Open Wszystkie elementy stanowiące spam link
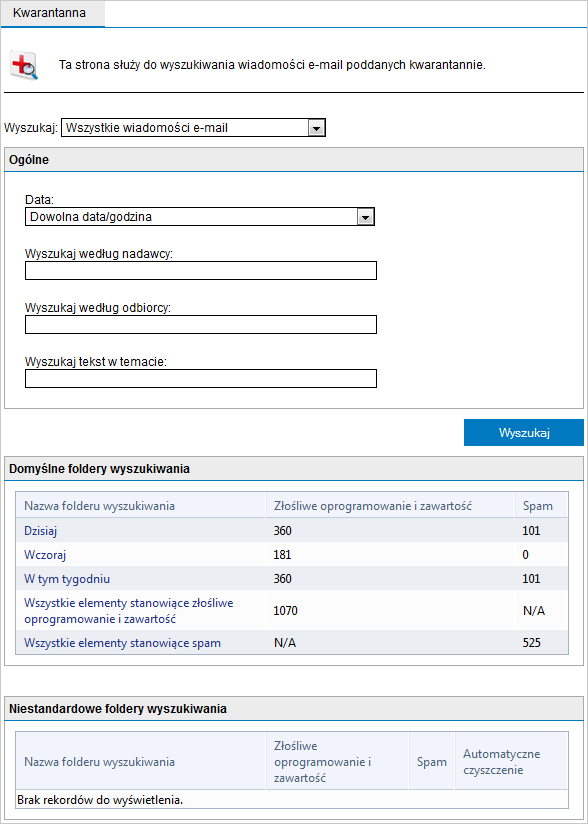The width and height of the screenshot is (588, 824). click(x=122, y=643)
